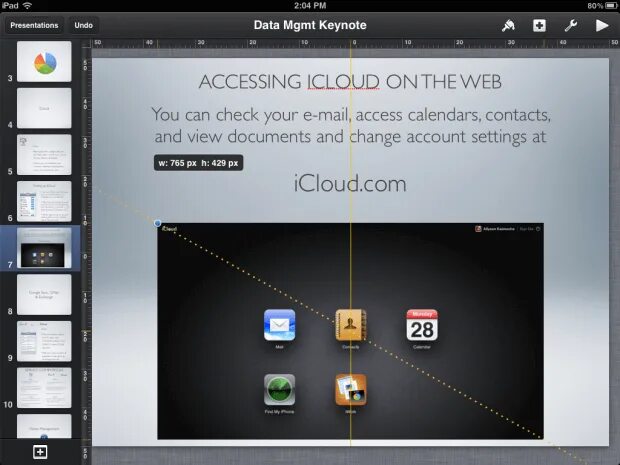The height and width of the screenshot is (465, 620).
Task: Tap the Wi-Fi icon in status bar
Action: 27,6
